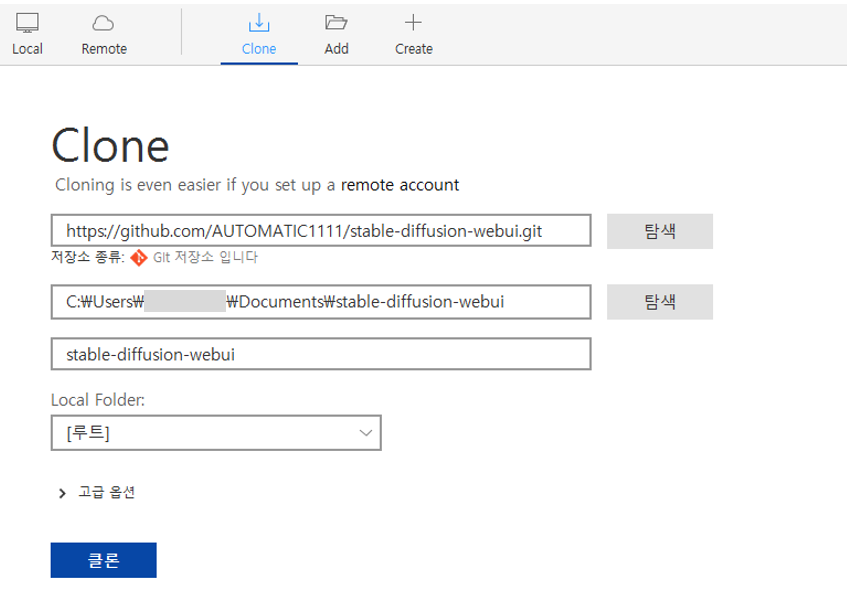Click the Add folder icon

[336, 22]
